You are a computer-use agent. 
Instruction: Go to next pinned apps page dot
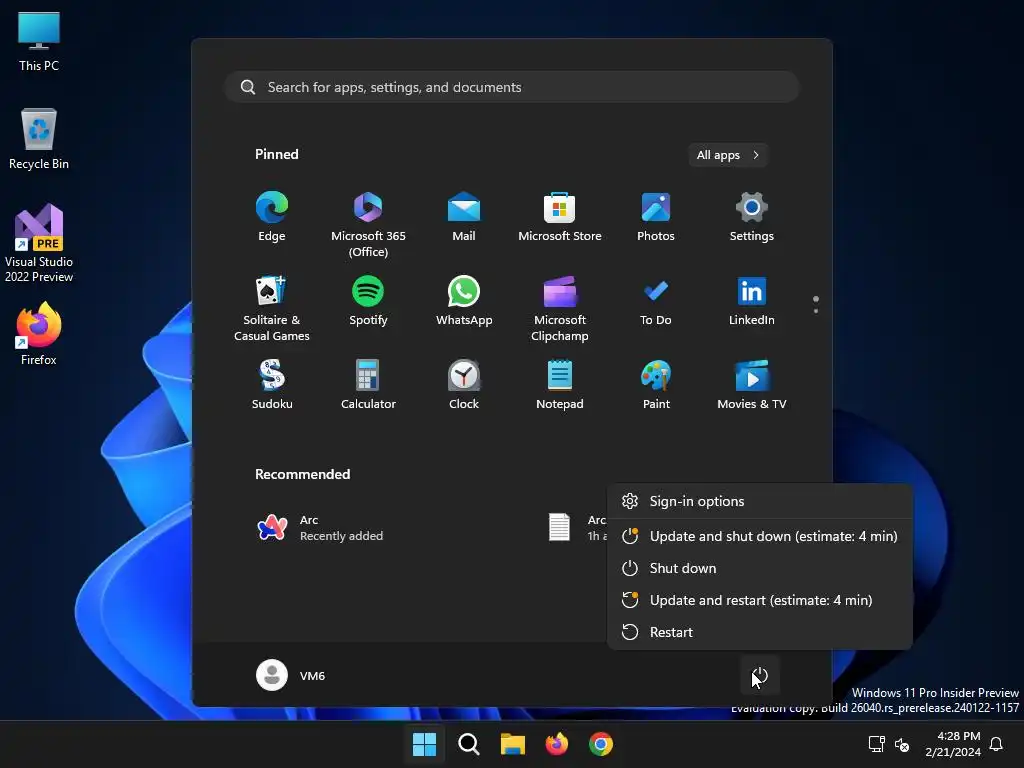[x=816, y=311]
